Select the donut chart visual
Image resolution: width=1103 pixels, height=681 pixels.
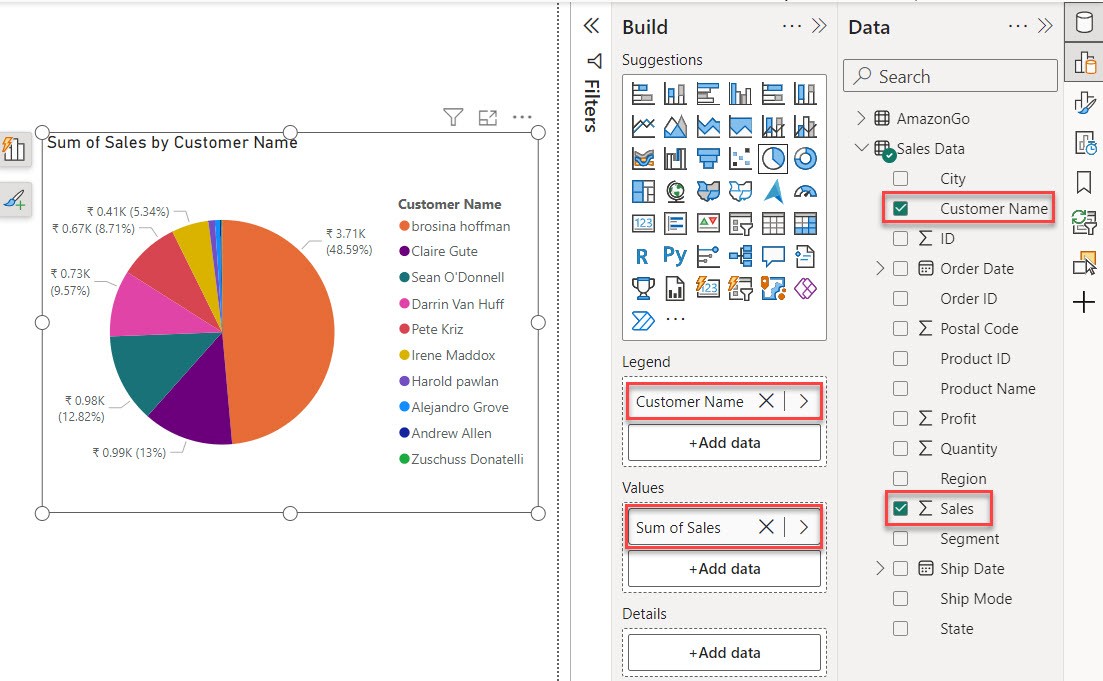coord(803,158)
